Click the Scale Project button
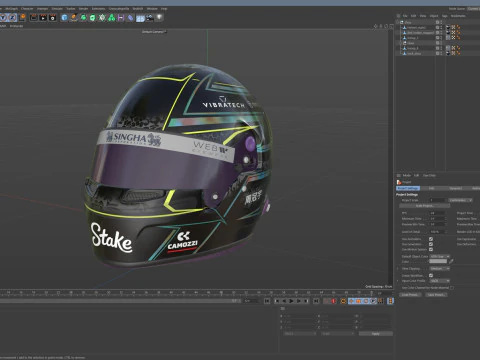 coord(424,206)
